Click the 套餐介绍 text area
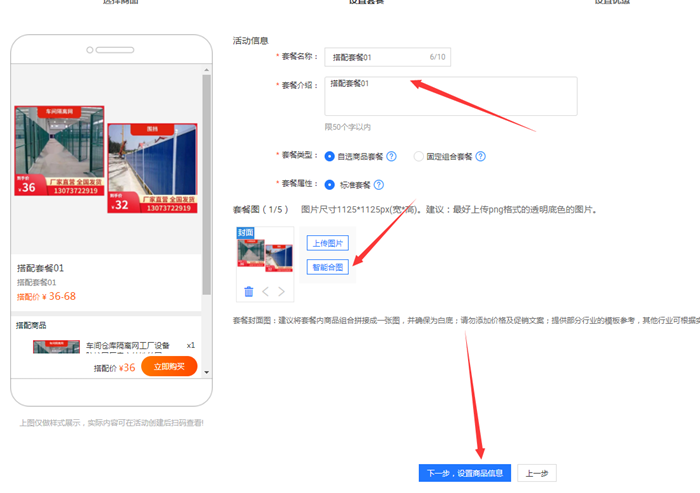The width and height of the screenshot is (700, 493). point(450,96)
